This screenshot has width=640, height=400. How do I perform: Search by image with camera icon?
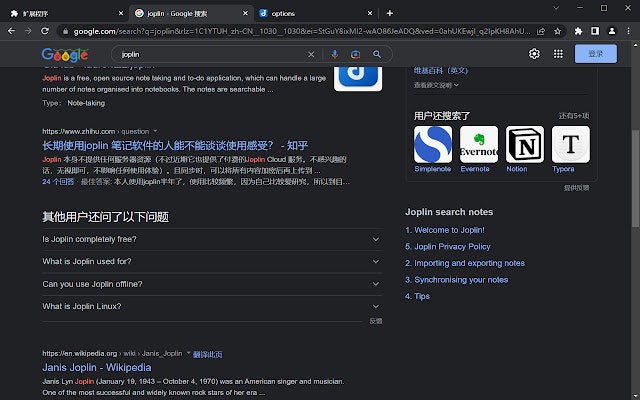356,54
